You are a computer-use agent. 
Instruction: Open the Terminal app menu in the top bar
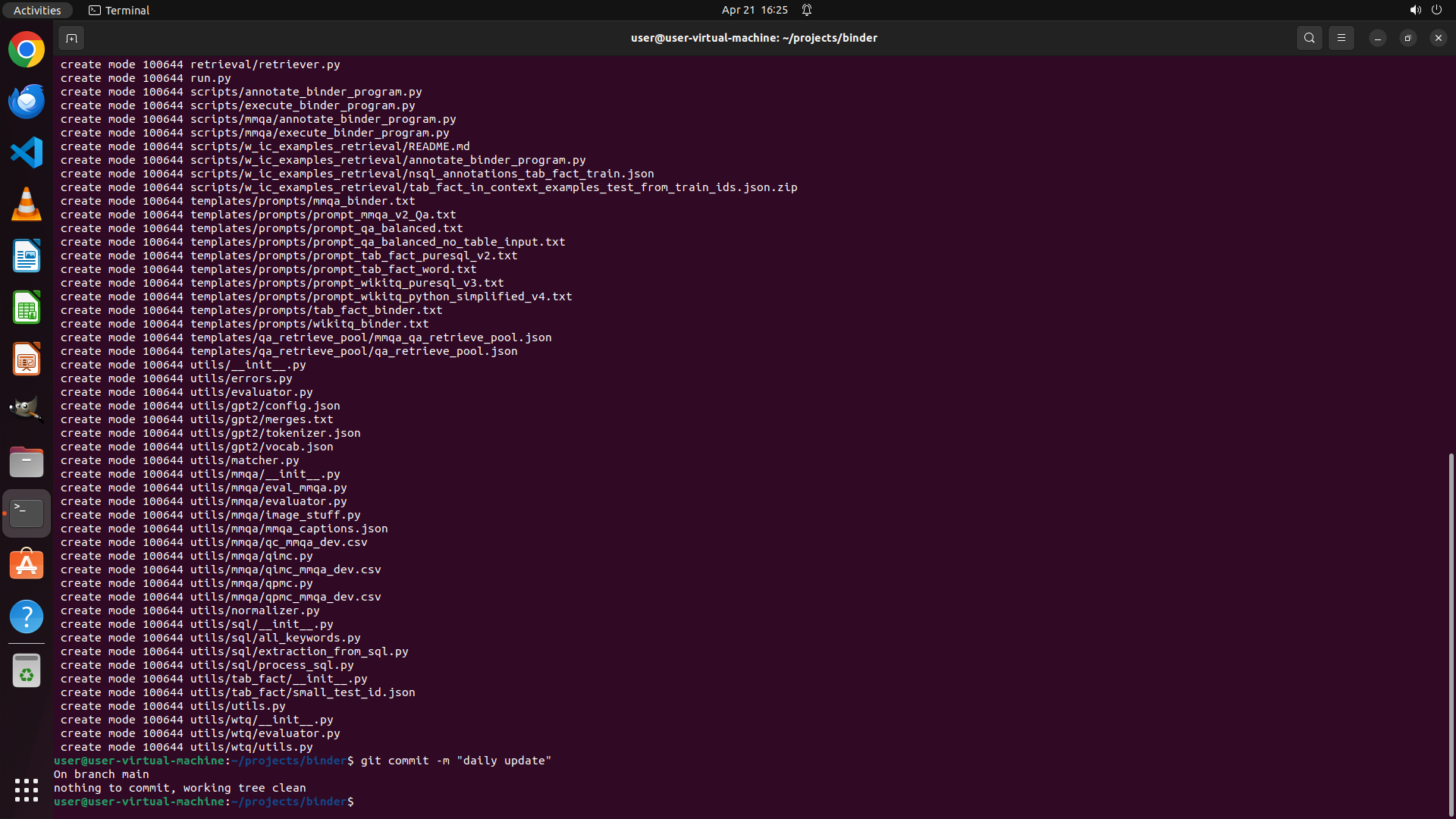coord(119,10)
